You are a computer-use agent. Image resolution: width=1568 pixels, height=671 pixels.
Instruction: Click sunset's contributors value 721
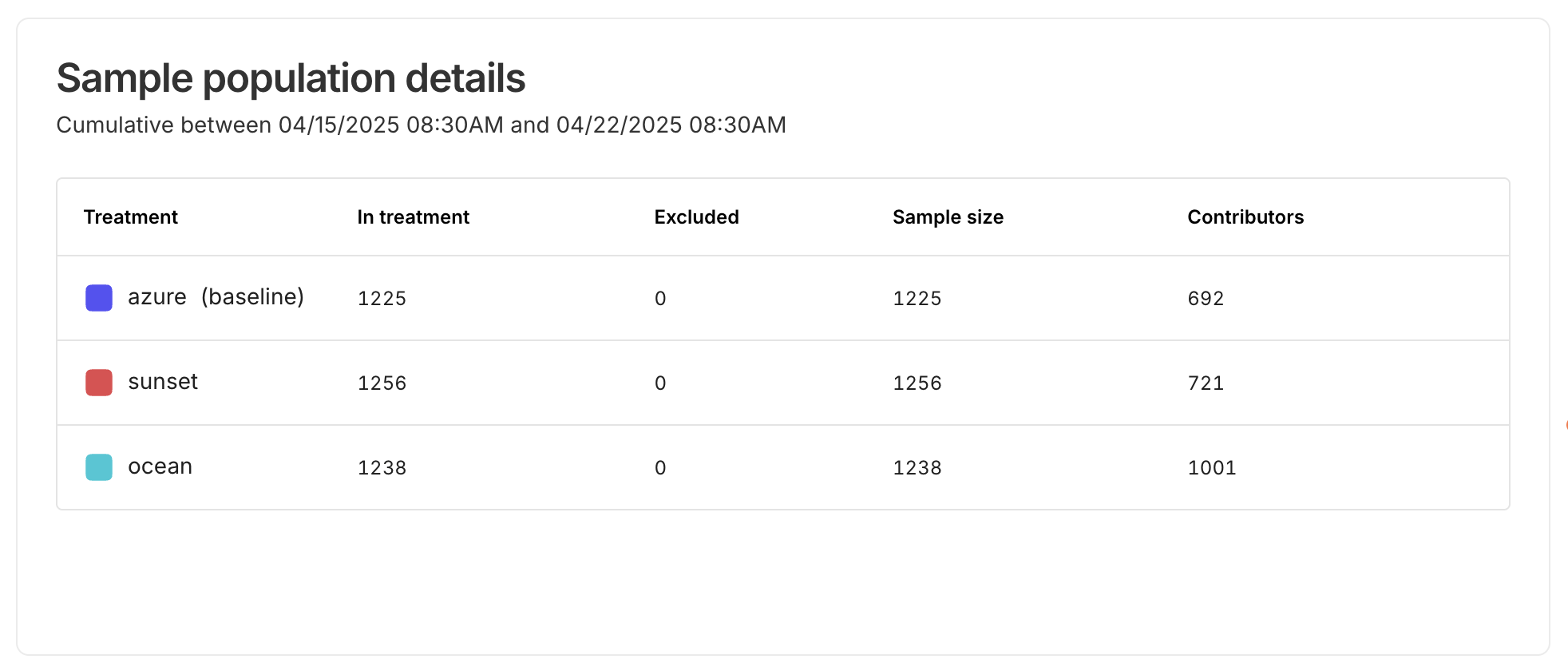[x=1206, y=383]
